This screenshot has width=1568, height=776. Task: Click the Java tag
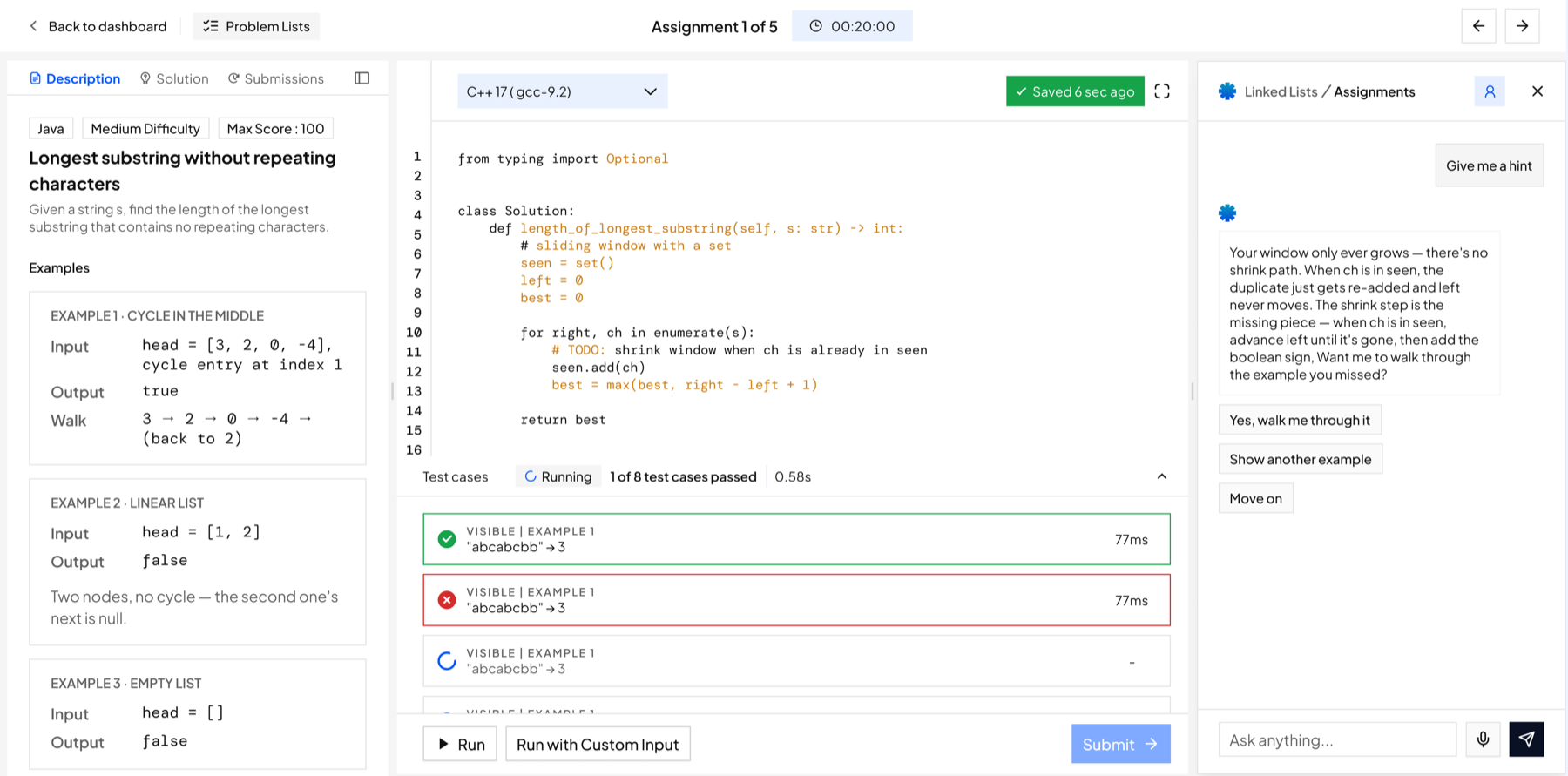tap(51, 128)
